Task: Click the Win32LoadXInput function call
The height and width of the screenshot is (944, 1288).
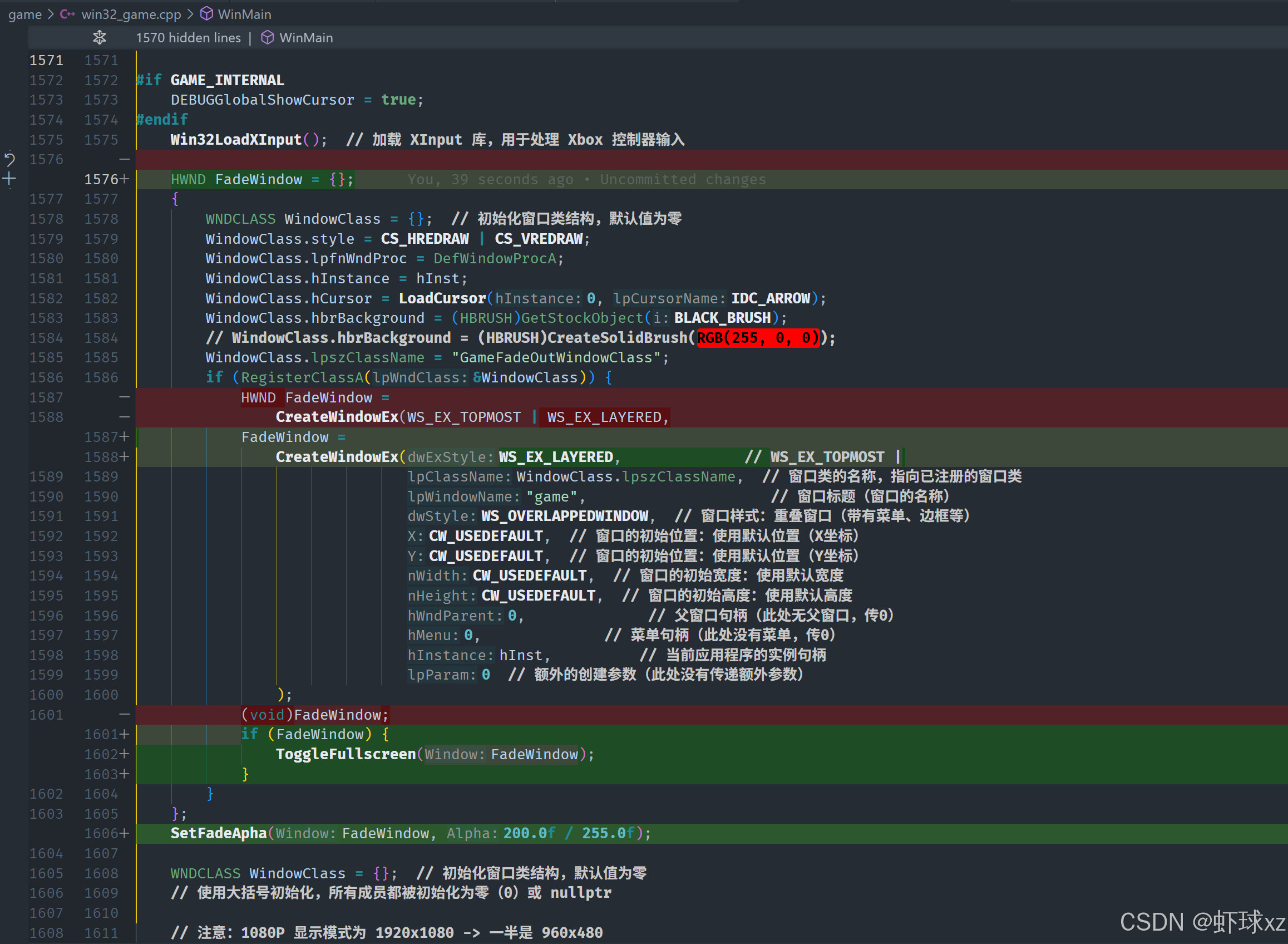Action: point(235,139)
